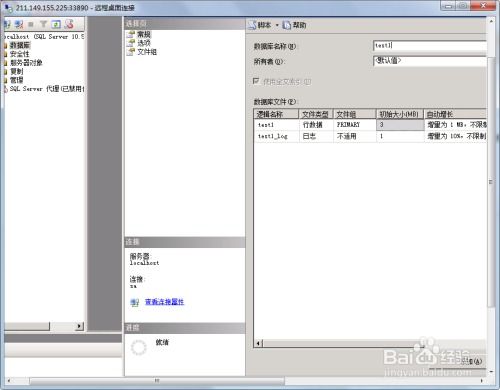500x390 pixels.
Task: Click the 逻辑名称 column header
Action: coord(276,114)
